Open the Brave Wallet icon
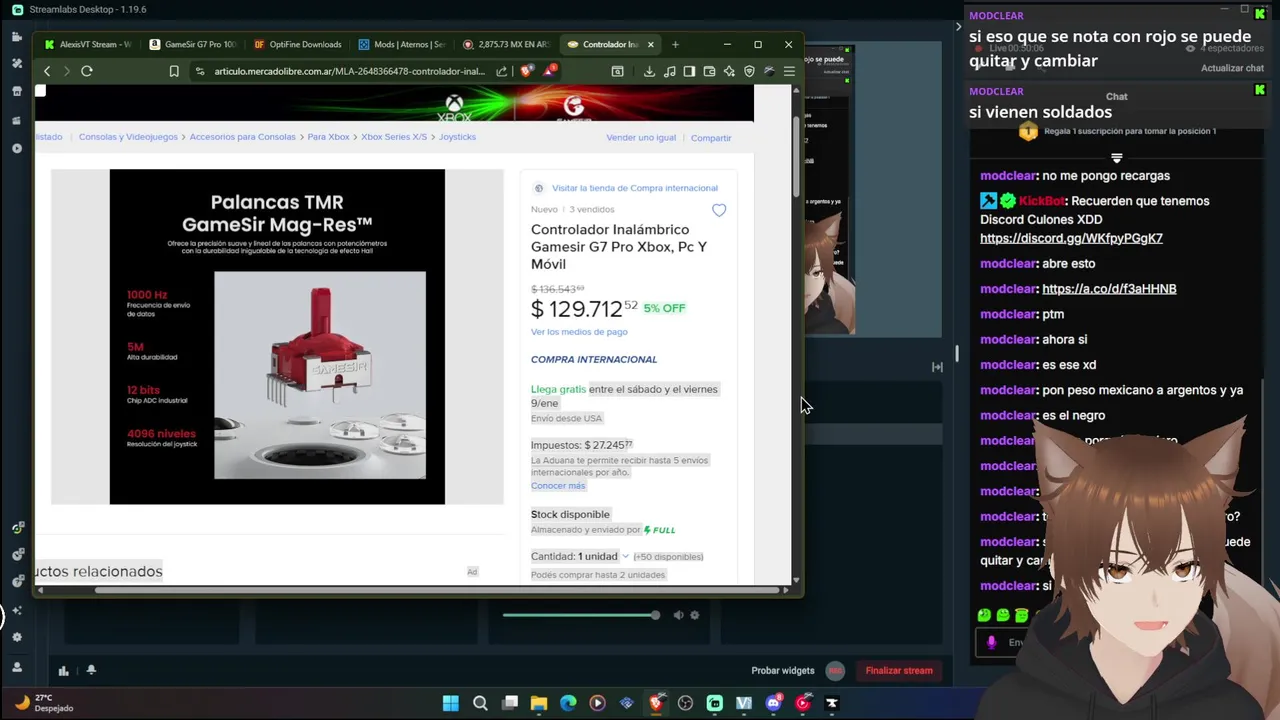The image size is (1280, 720). pos(709,71)
